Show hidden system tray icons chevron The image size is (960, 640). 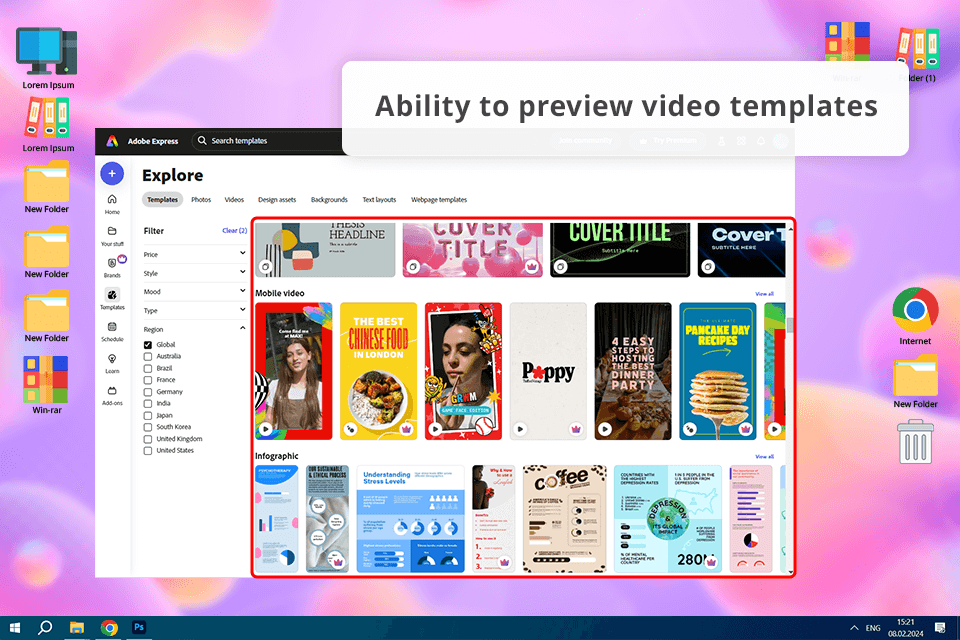coord(853,628)
